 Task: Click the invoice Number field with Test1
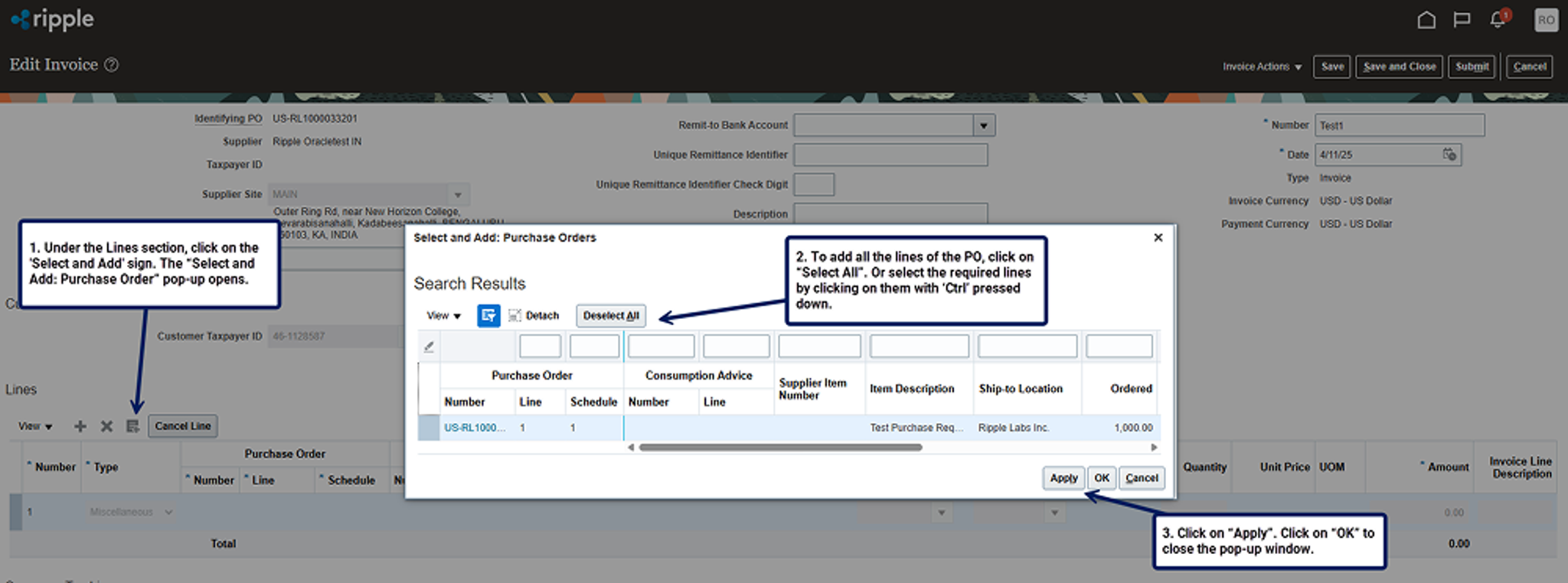coord(1400,125)
